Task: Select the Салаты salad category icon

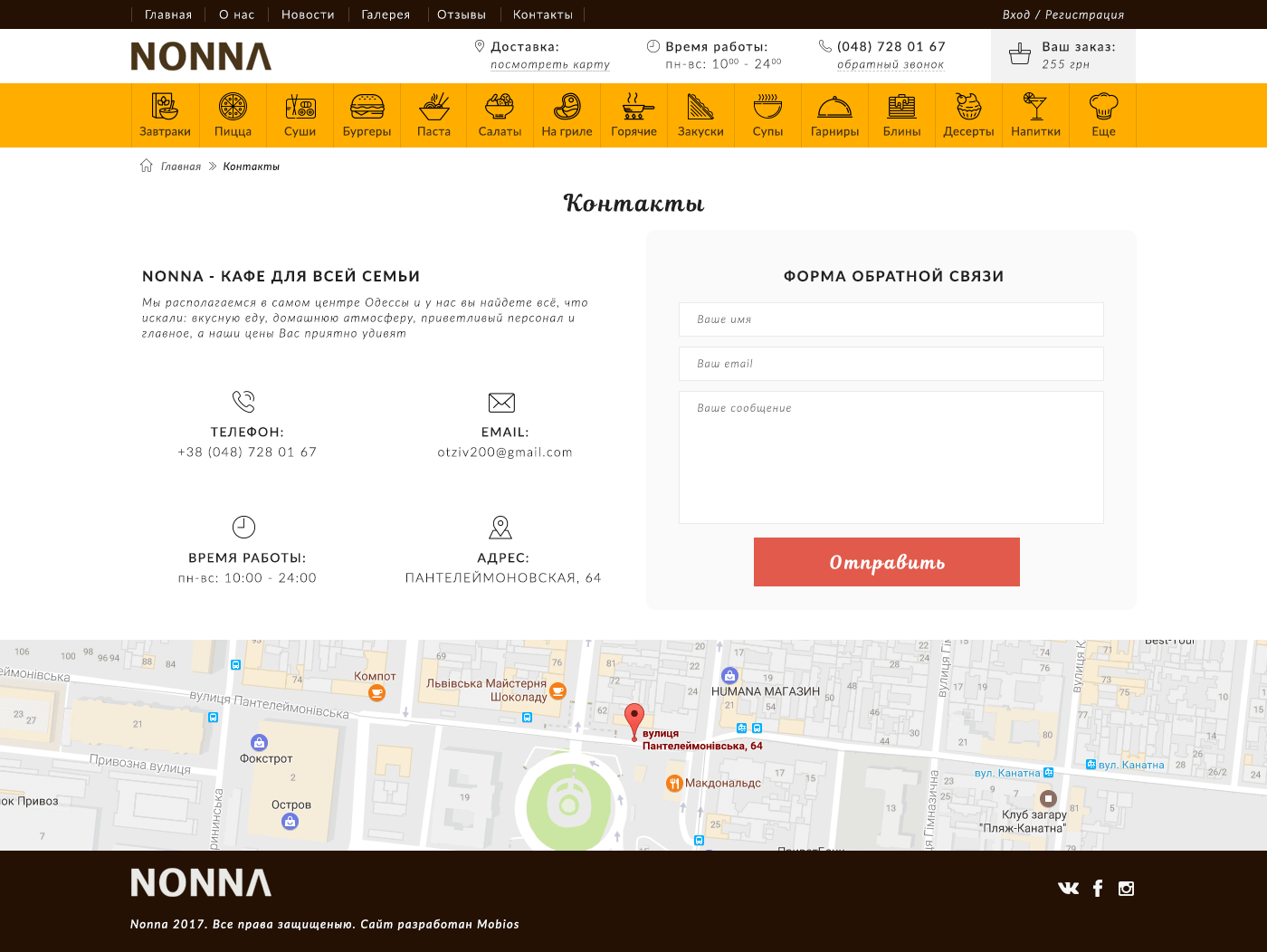Action: (500, 107)
